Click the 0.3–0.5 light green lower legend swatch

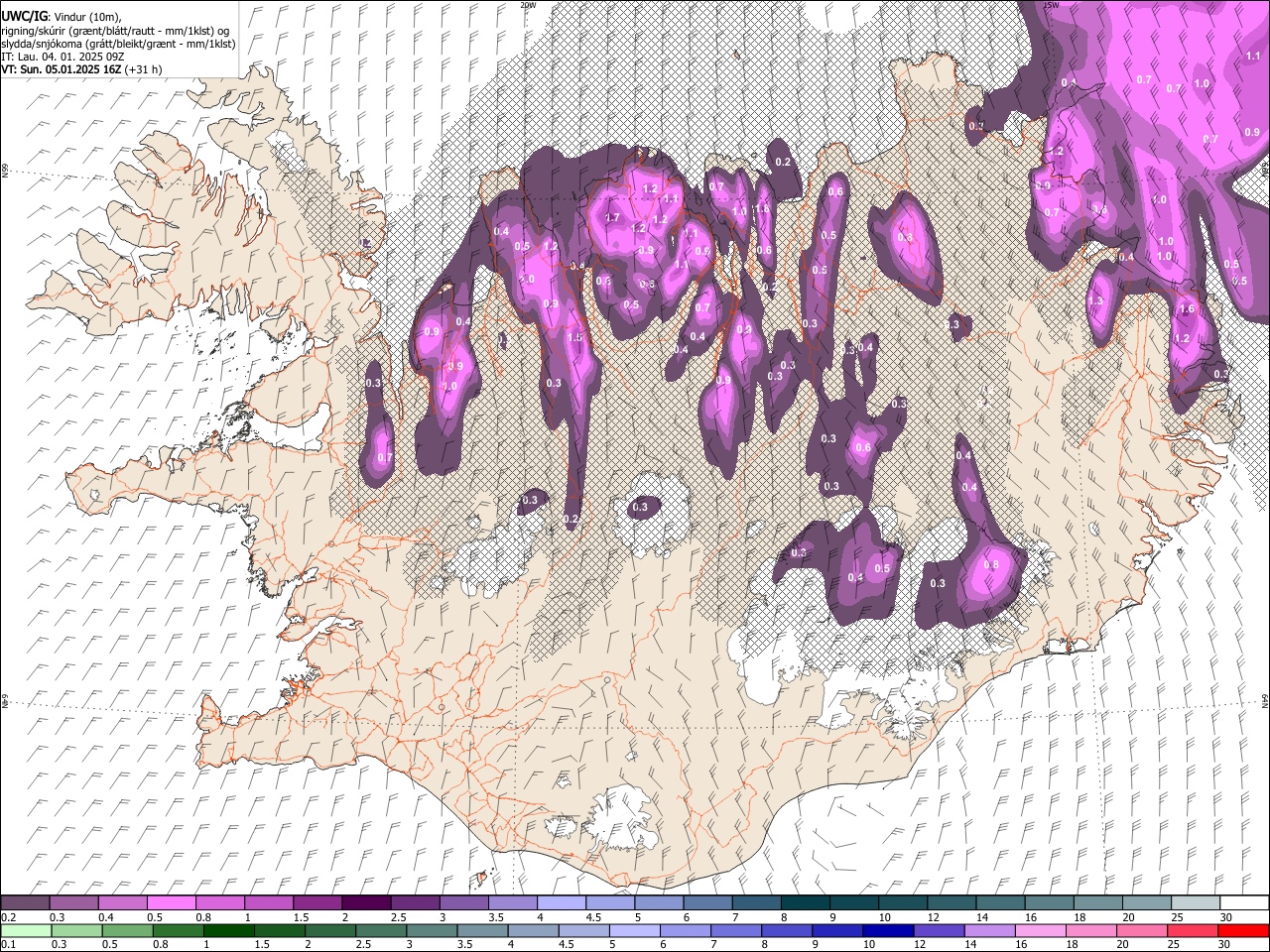pos(76,930)
